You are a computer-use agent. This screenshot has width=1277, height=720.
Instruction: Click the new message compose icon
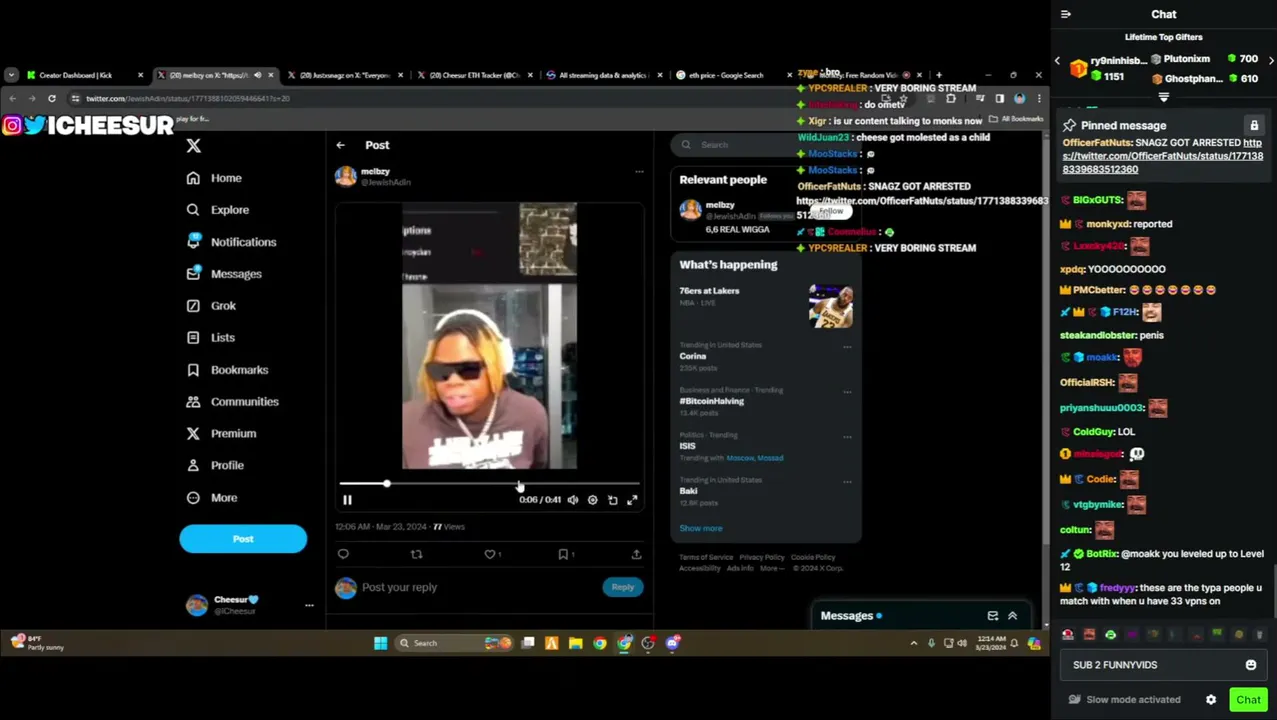click(992, 616)
